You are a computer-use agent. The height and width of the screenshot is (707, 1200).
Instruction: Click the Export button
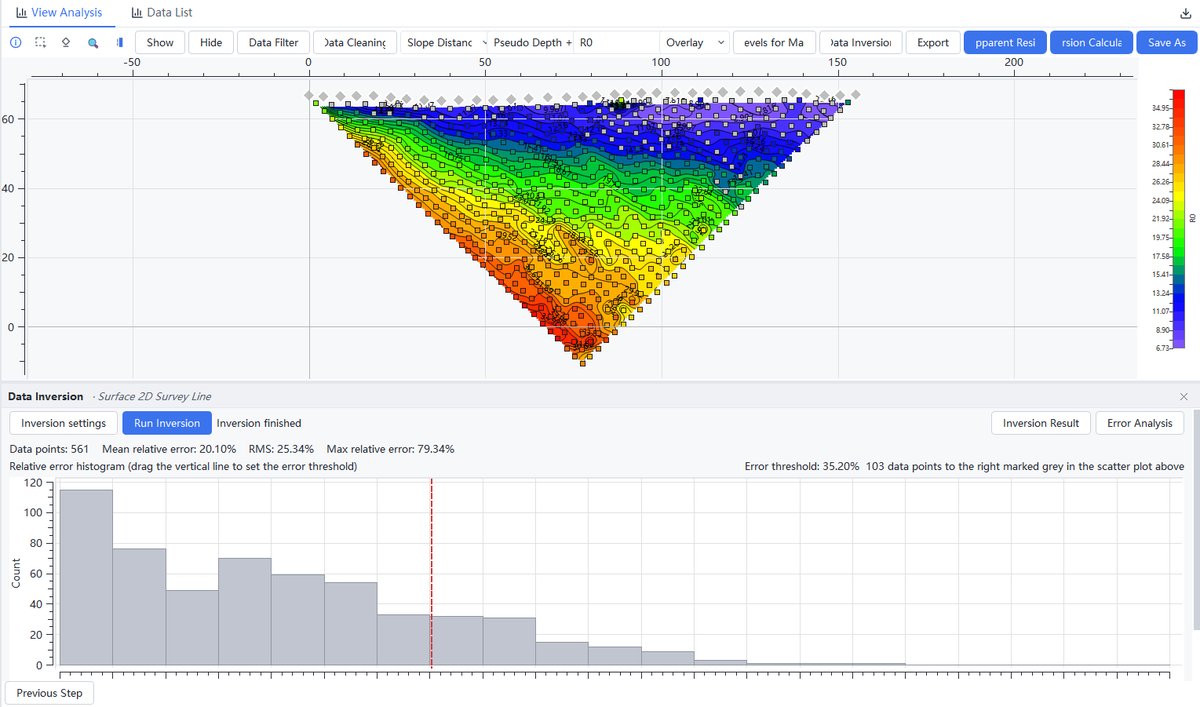(x=933, y=43)
